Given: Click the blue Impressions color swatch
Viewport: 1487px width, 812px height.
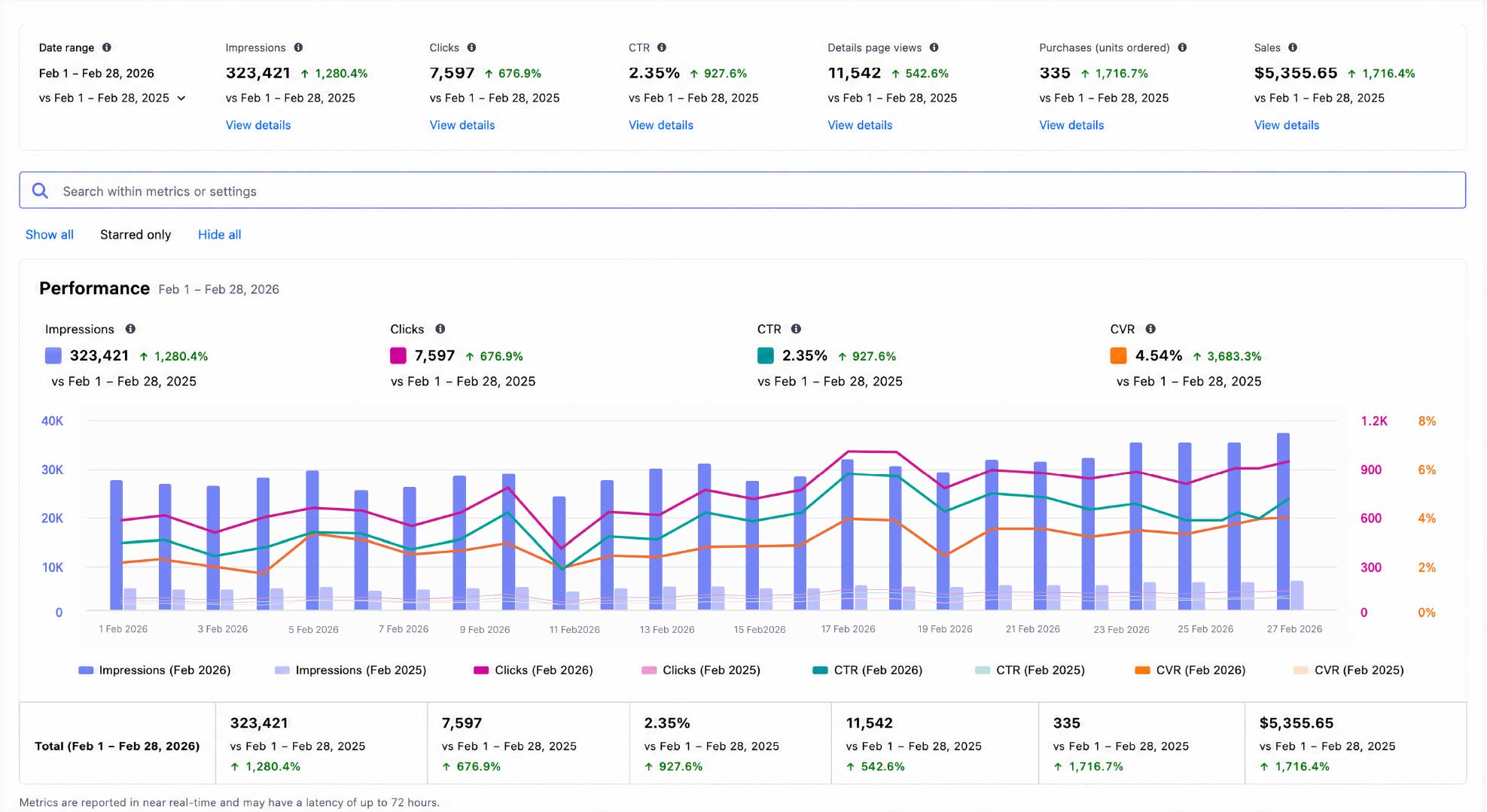Looking at the screenshot, I should point(53,356).
